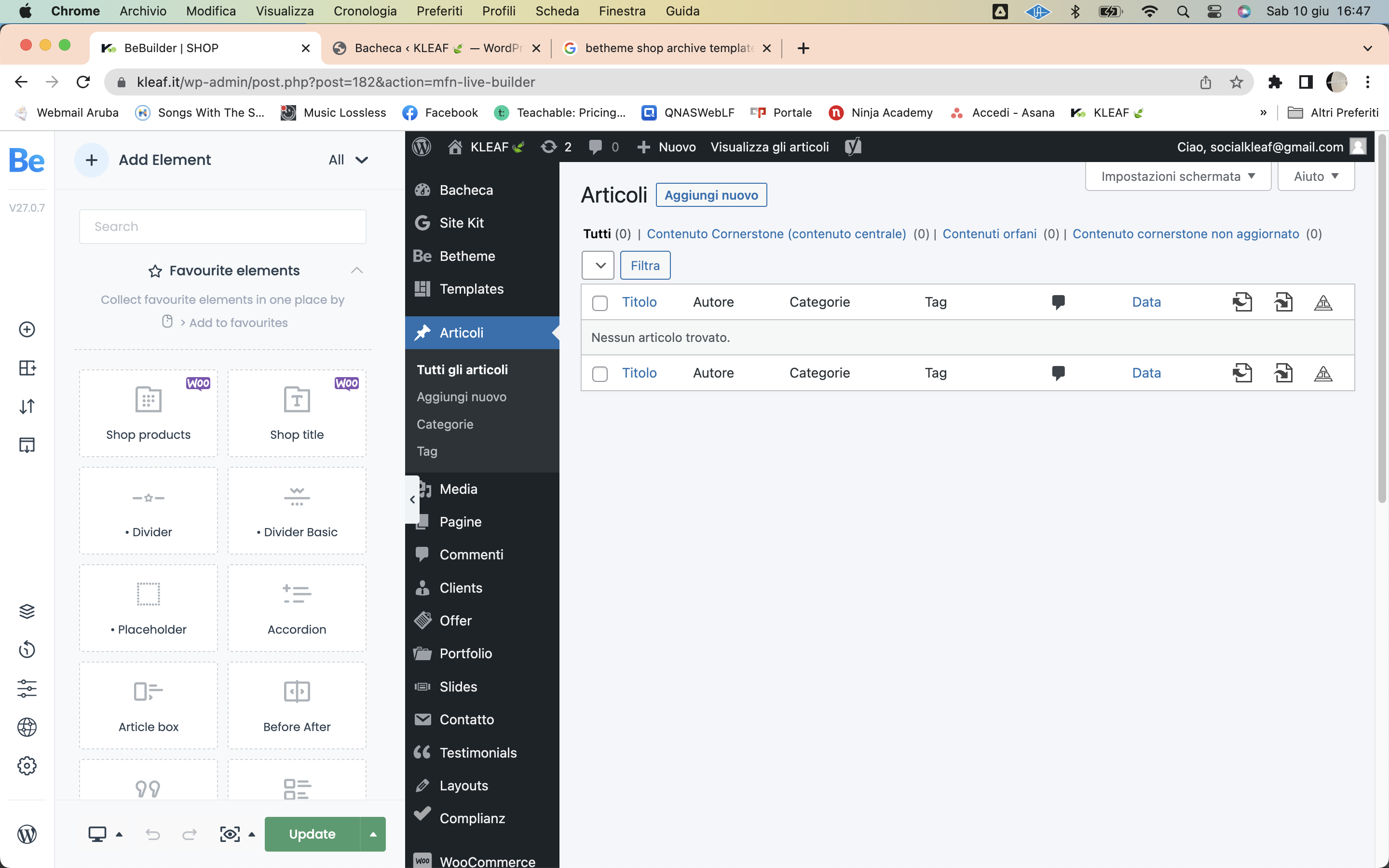This screenshot has height=868, width=1389.
Task: Click the Filtra button
Action: point(645,265)
